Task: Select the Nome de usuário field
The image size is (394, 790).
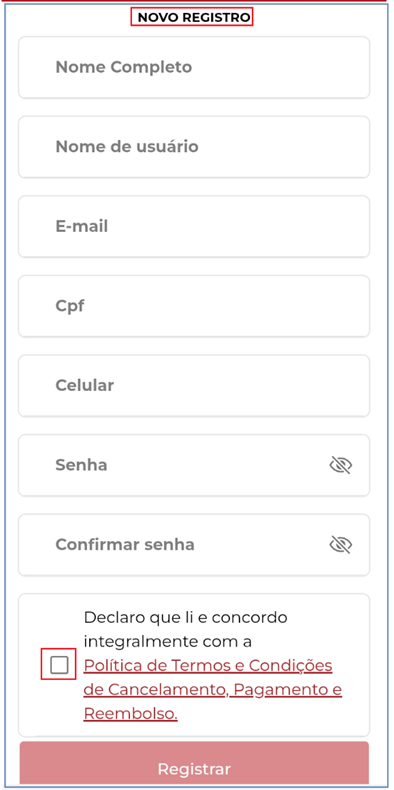Action: (194, 147)
